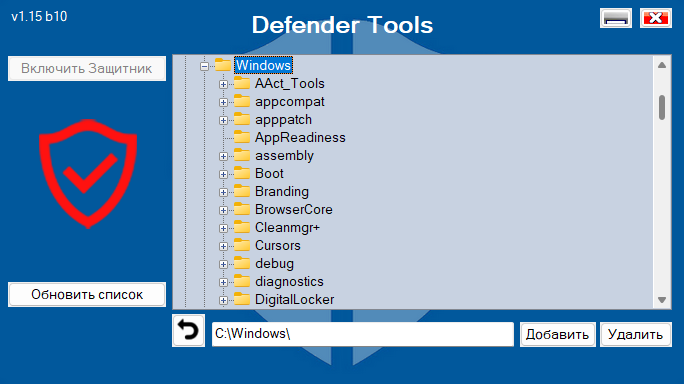Click the diagnostics folder icon
Screen dimensions: 684x384
[x=242, y=281]
